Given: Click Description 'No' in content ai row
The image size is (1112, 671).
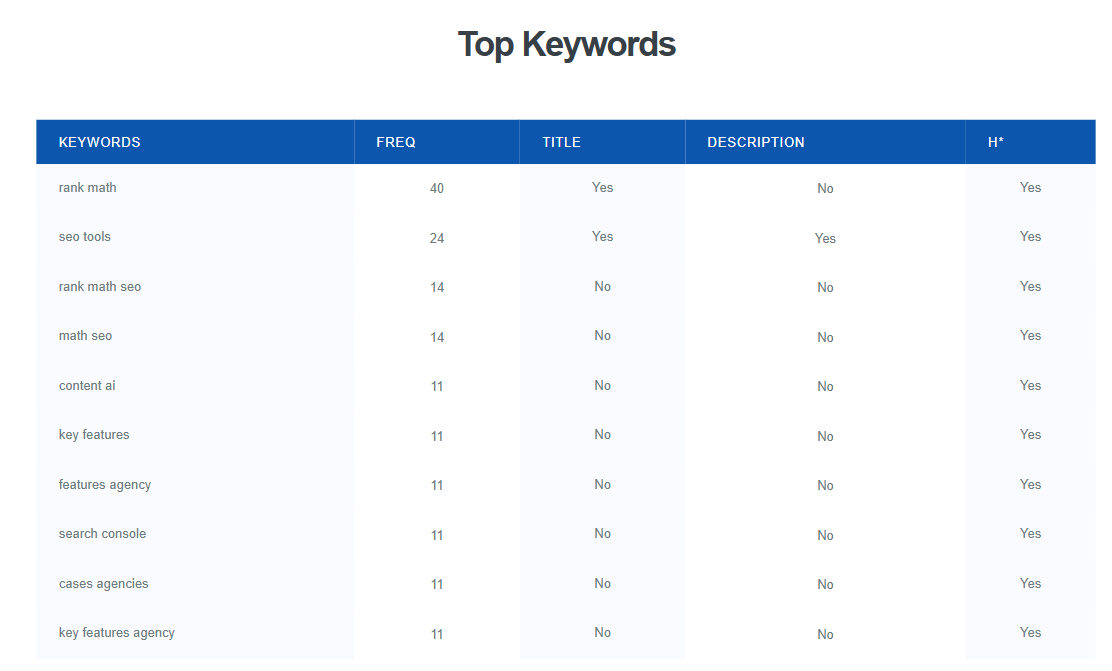Looking at the screenshot, I should coord(825,387).
